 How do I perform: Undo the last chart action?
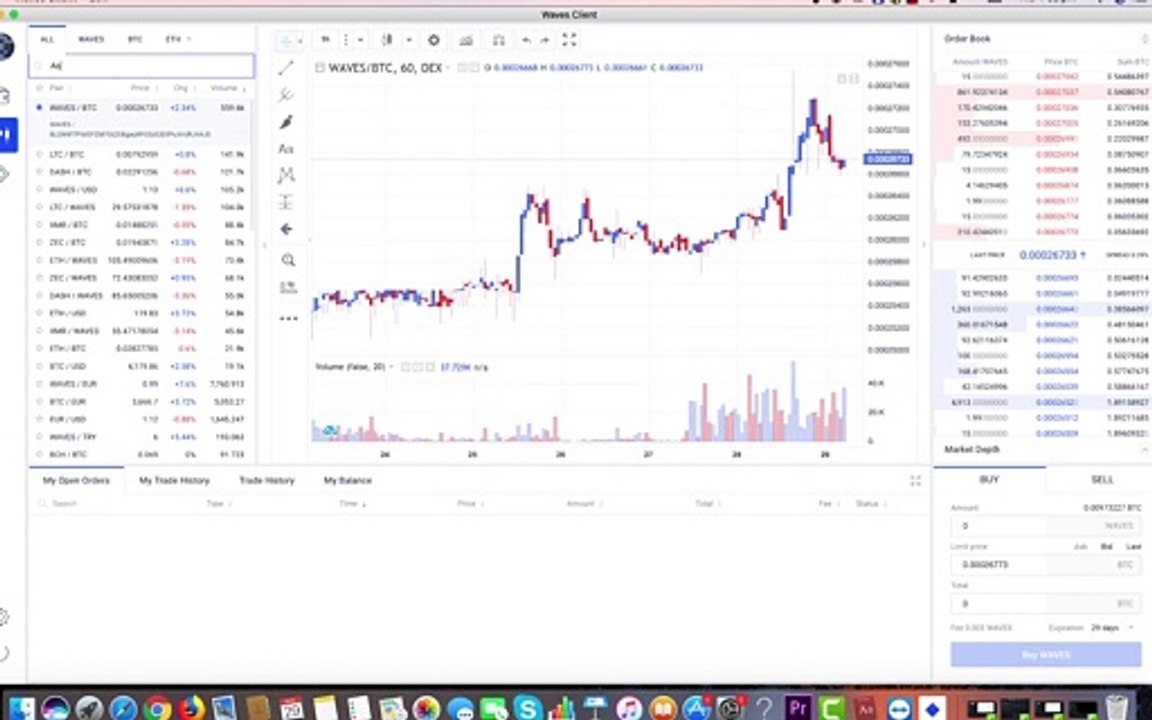point(526,40)
